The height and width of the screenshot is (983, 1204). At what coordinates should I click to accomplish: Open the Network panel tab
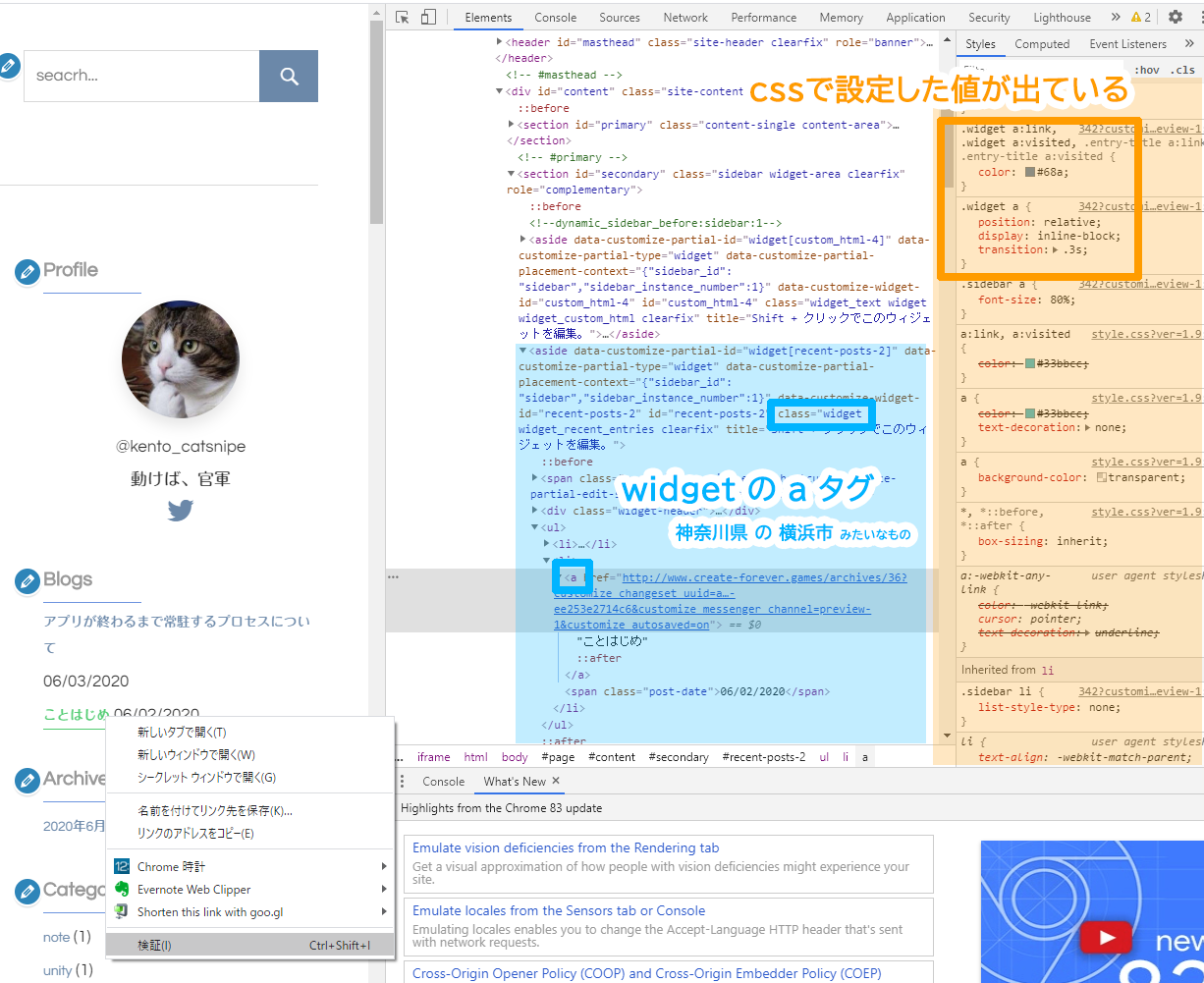(685, 18)
